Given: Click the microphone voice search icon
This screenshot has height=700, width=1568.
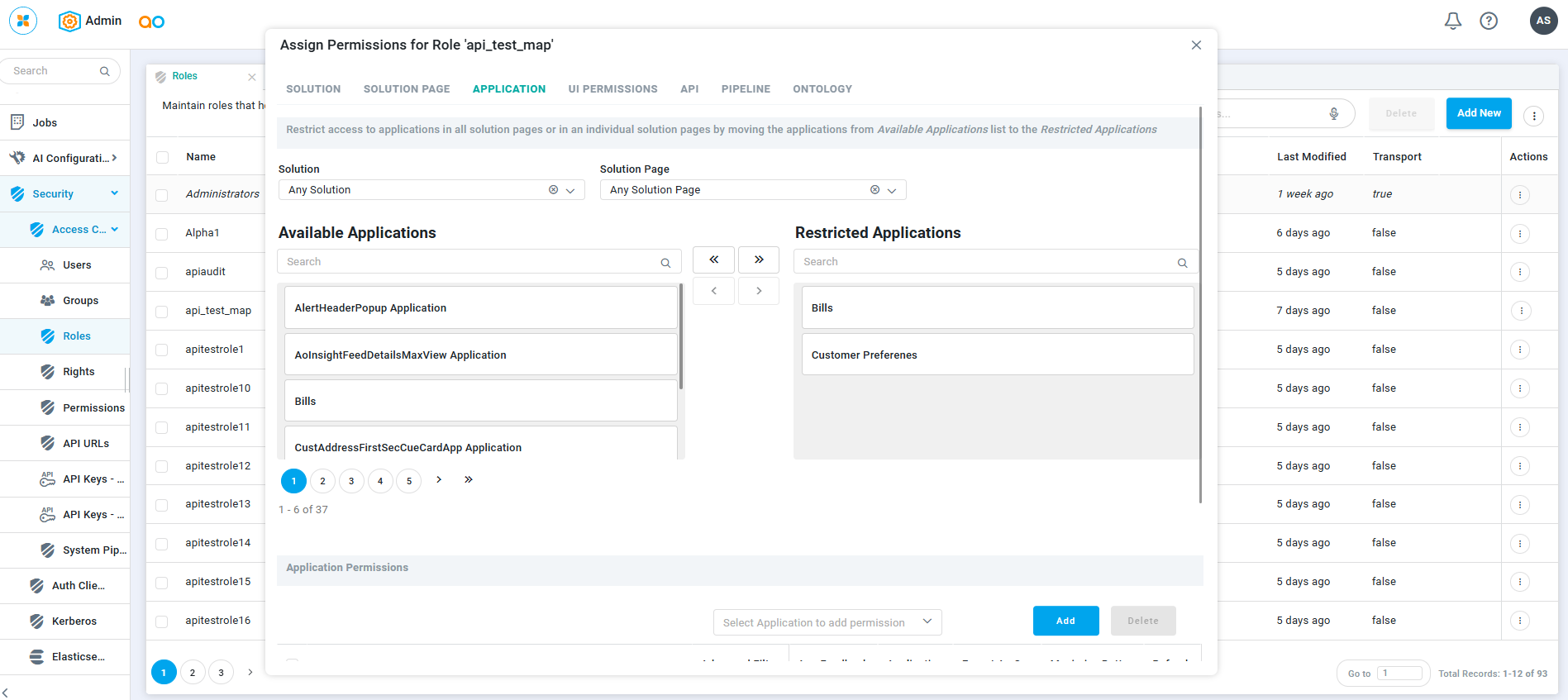Looking at the screenshot, I should click(1333, 113).
